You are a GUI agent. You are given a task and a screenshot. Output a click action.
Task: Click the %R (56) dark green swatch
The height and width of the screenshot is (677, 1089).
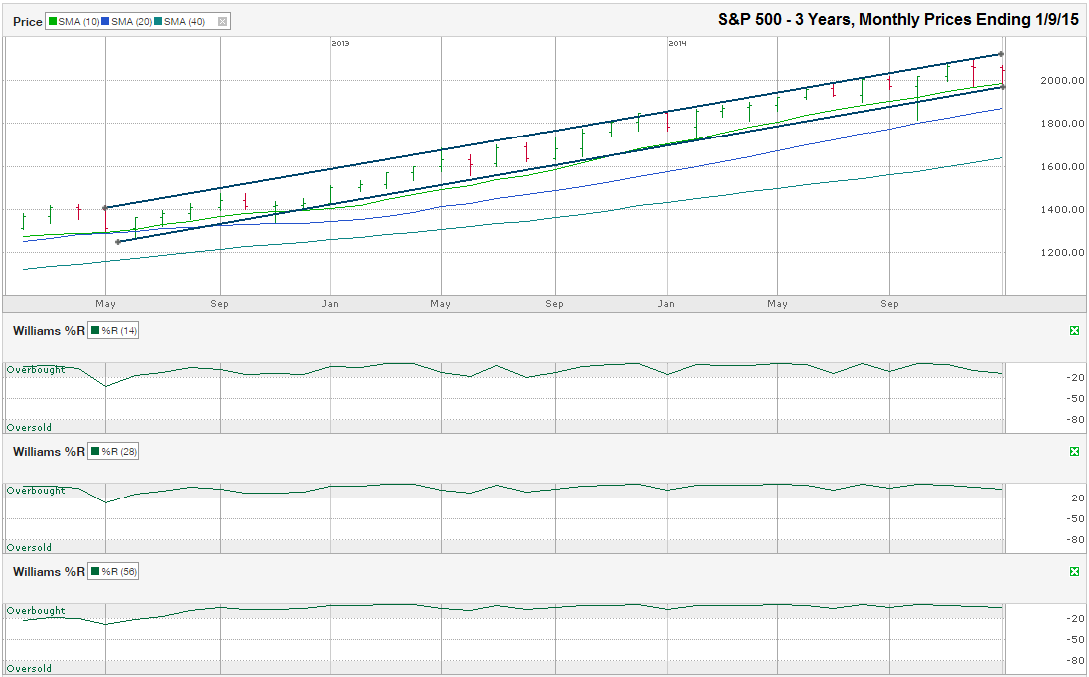pyautogui.click(x=95, y=571)
